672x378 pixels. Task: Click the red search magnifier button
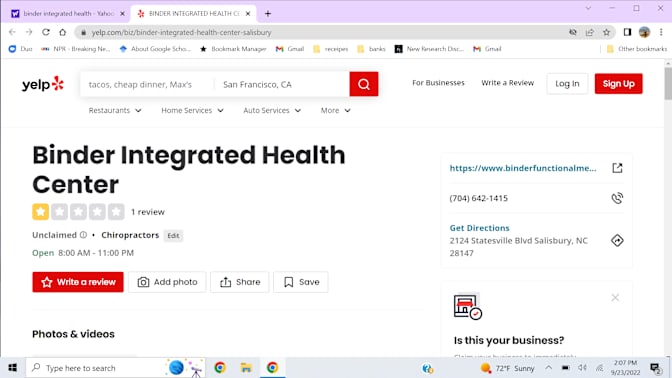coord(363,84)
